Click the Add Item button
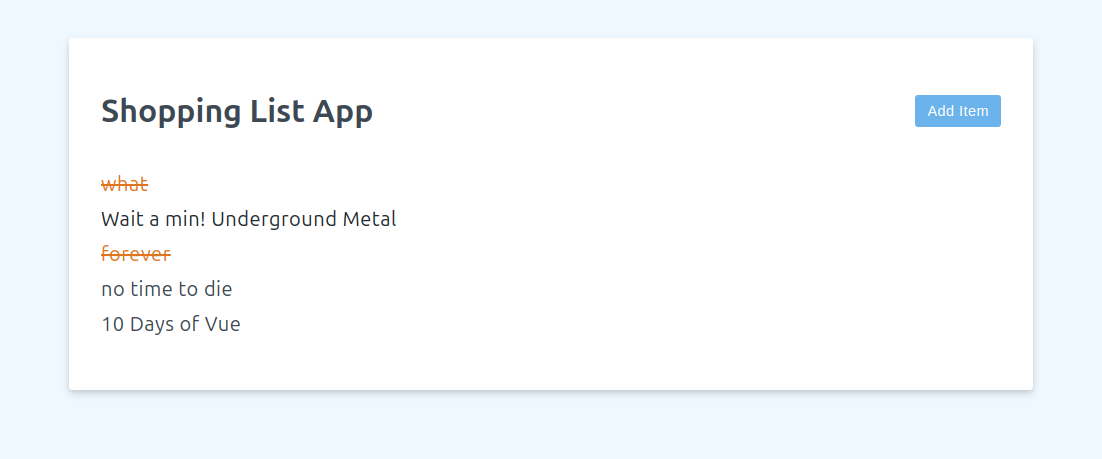The image size is (1102, 459). [957, 111]
